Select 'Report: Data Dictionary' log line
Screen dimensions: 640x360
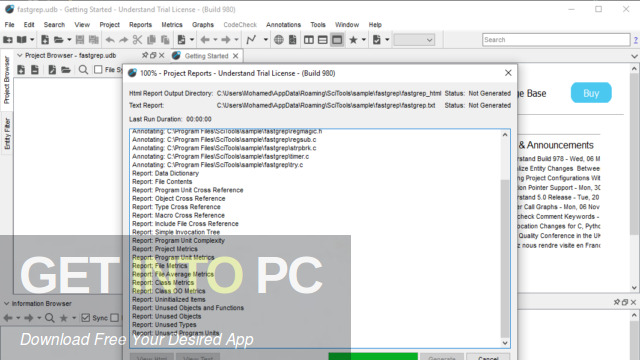[165, 173]
